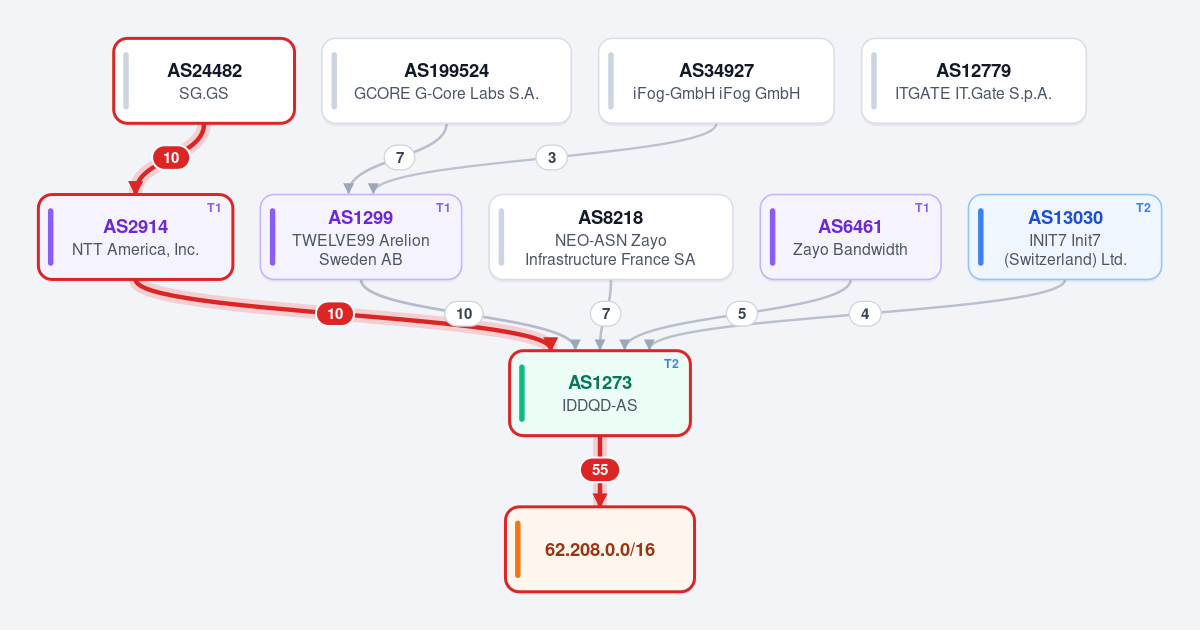Click the 7 badge under AS199524
Image resolution: width=1200 pixels, height=630 pixels.
(x=399, y=158)
